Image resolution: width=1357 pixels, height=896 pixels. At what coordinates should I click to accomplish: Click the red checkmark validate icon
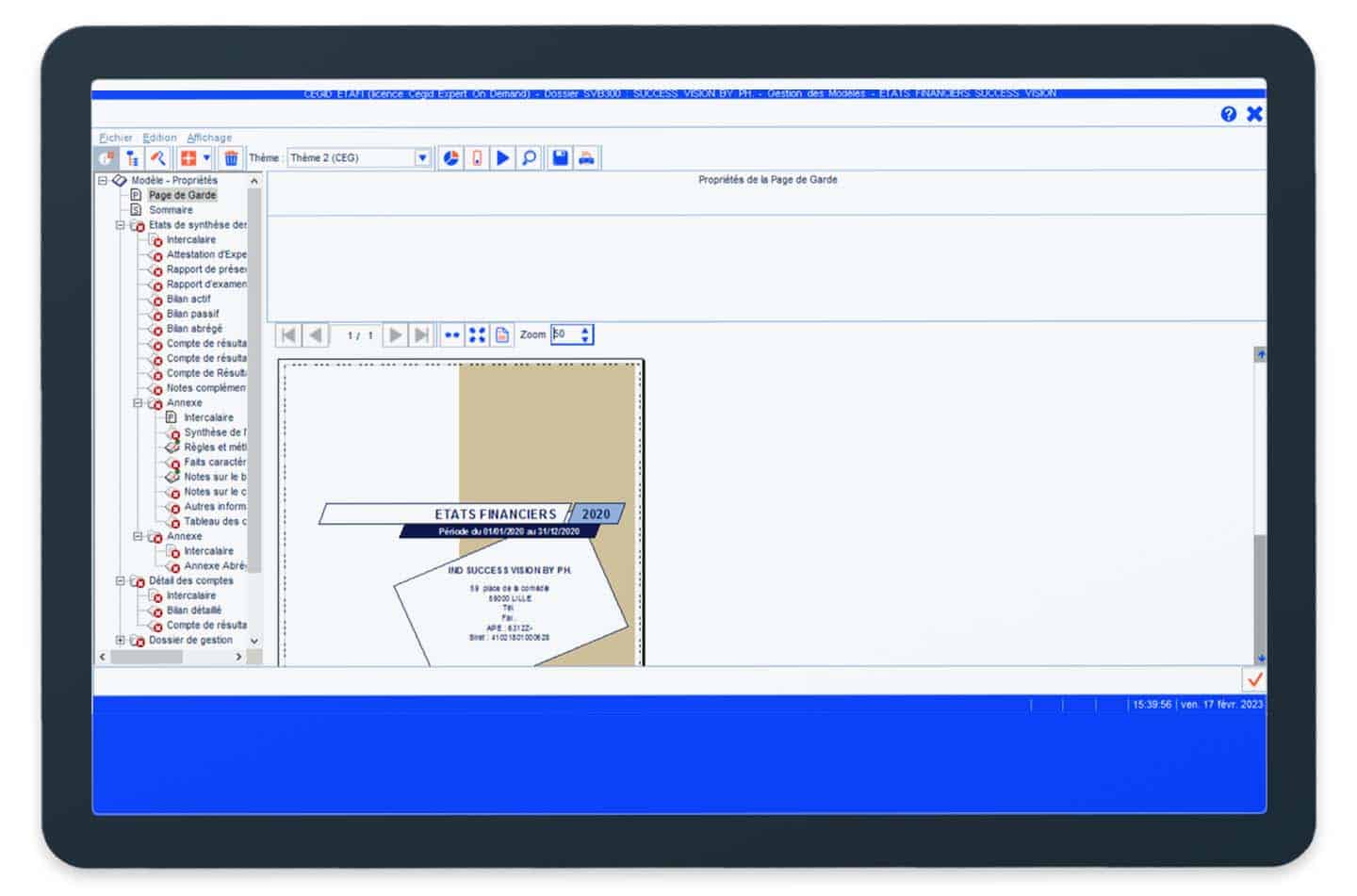pyautogui.click(x=1254, y=679)
